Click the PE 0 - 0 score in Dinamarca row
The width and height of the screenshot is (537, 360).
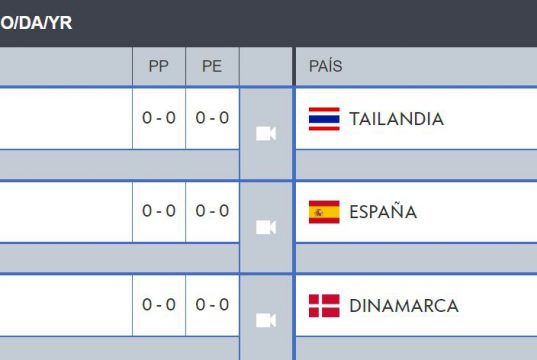[x=212, y=304]
